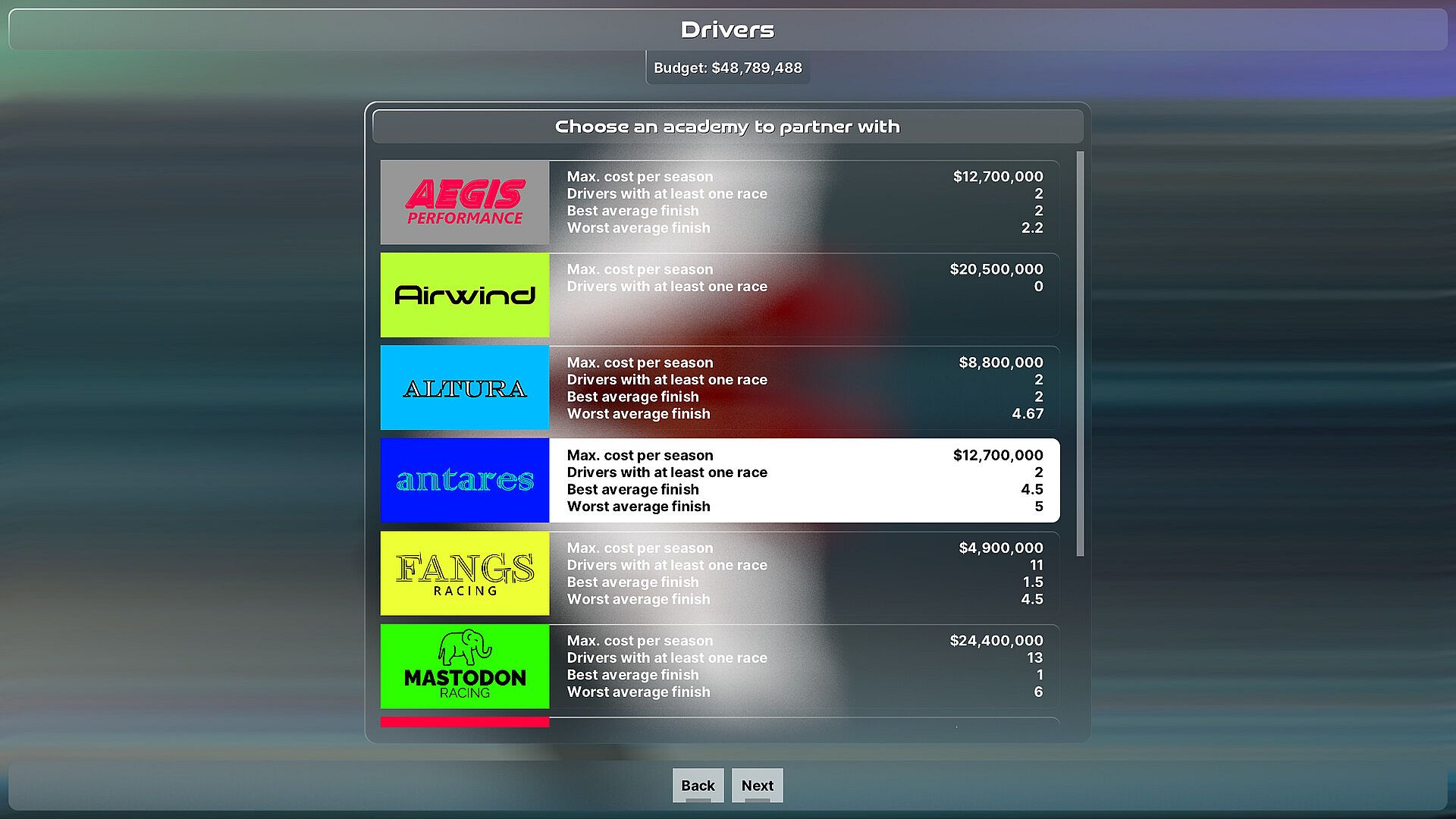Click the Altura academy logo

(x=464, y=388)
